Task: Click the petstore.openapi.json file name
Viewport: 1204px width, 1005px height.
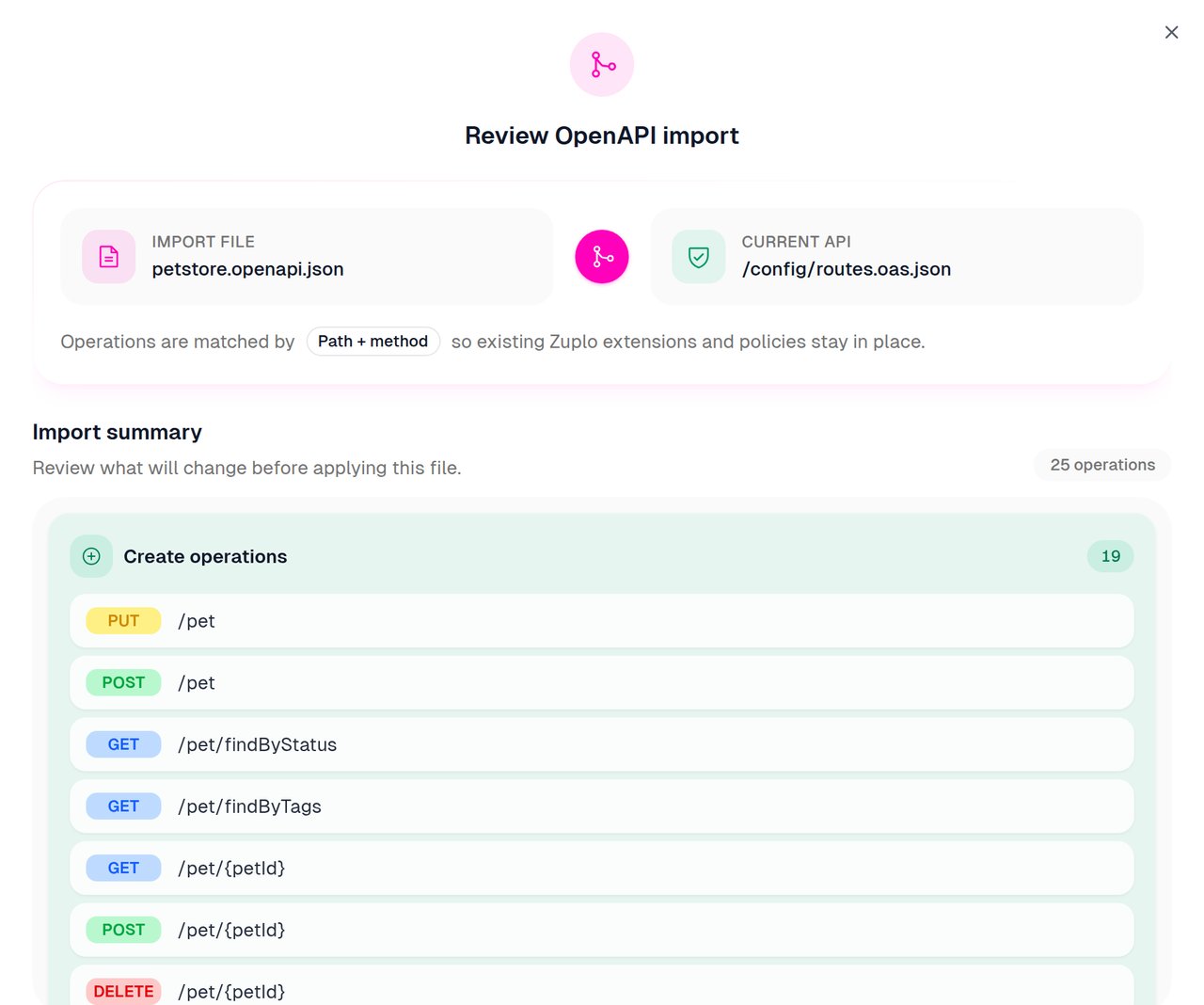Action: click(247, 269)
